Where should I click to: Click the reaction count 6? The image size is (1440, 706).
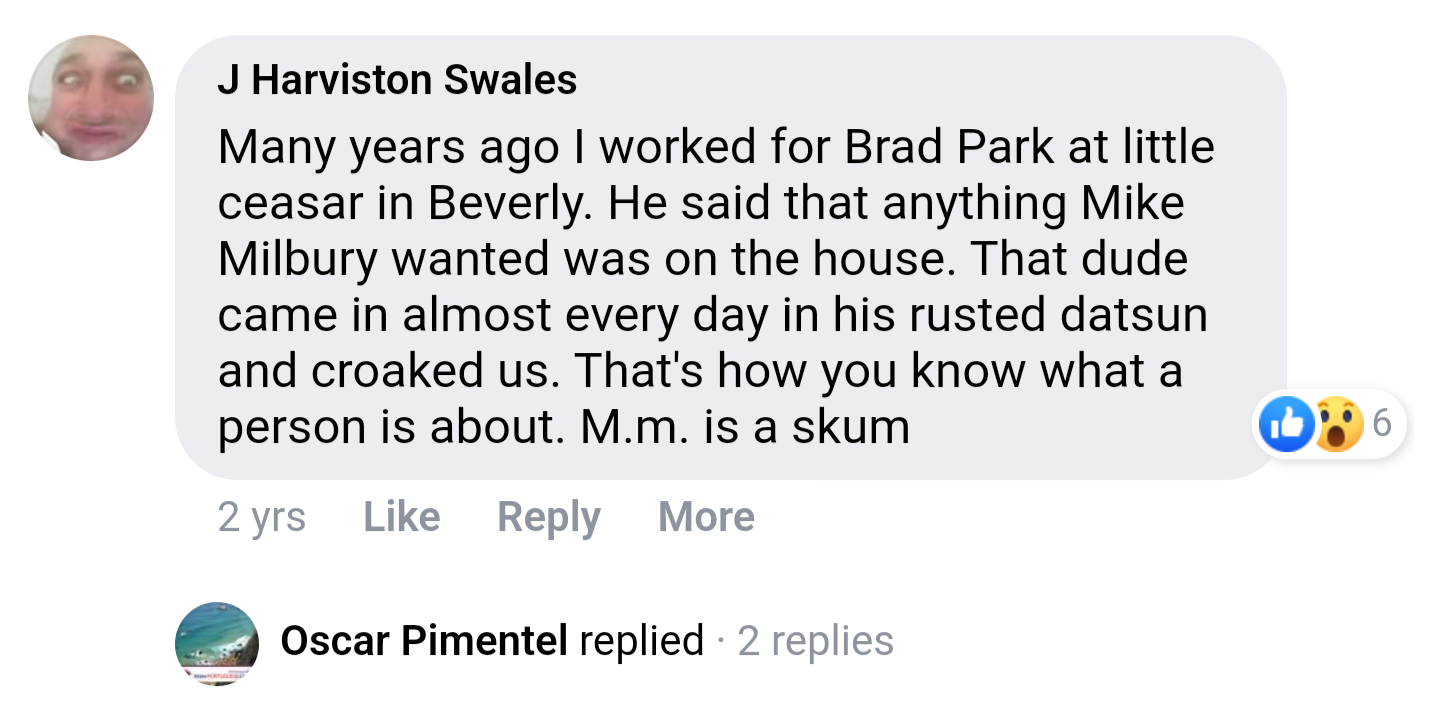point(1381,424)
